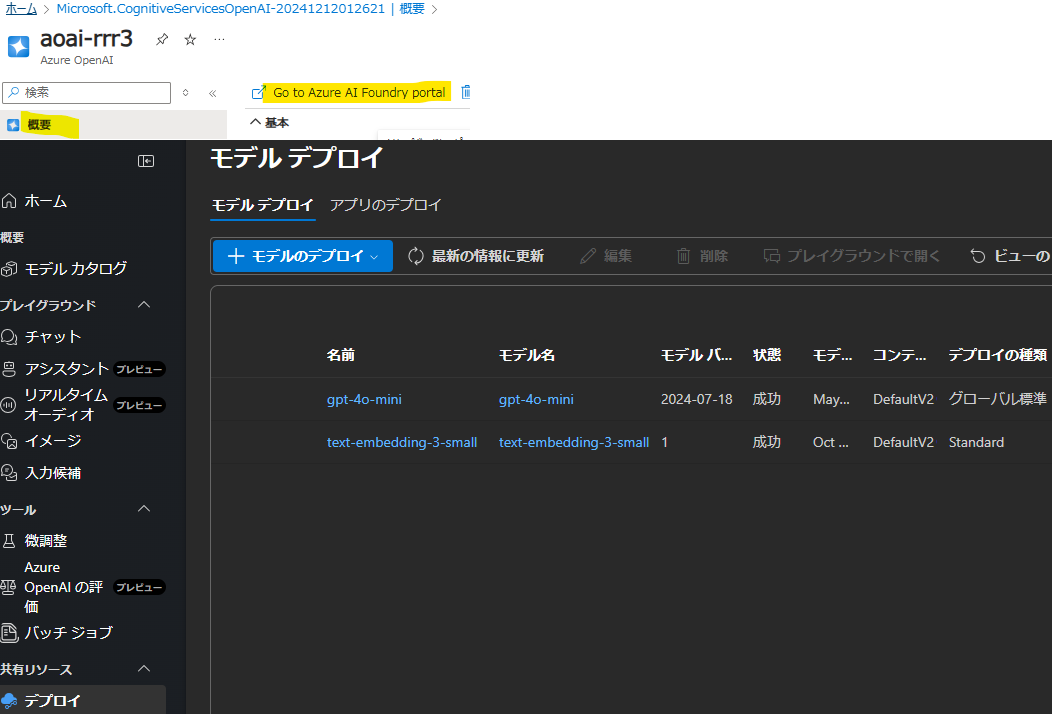Screen dimensions: 1052x714
Task: Collapse the プレイグラウンド sidebar section
Action: point(144,305)
